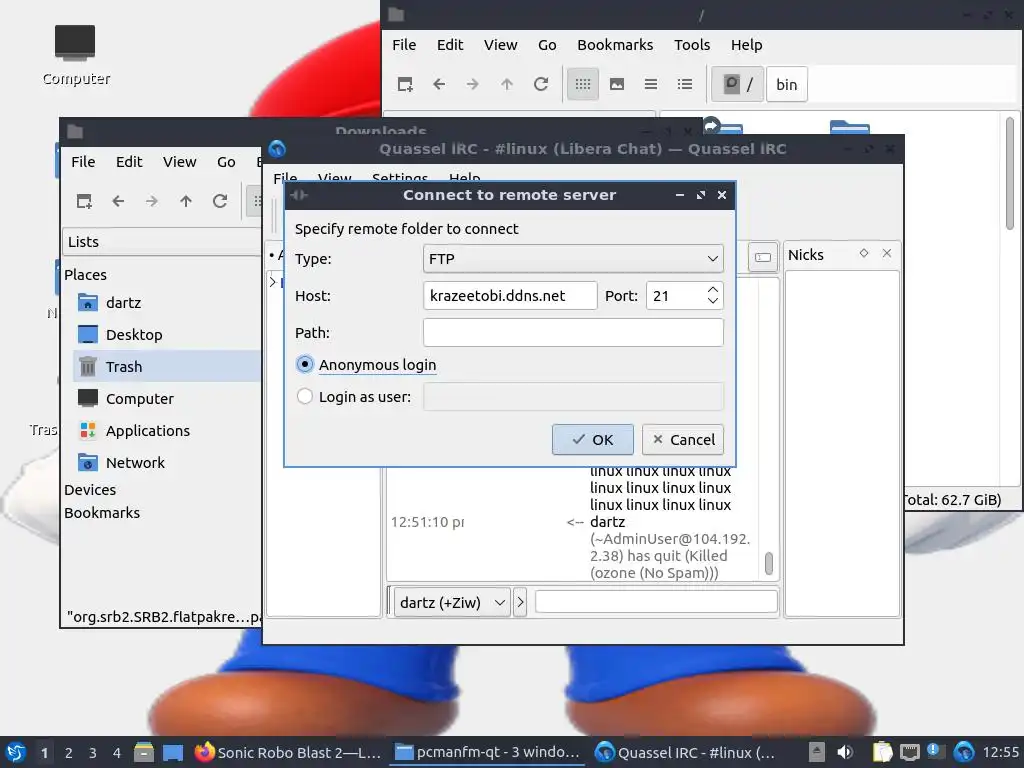Go forward in the root file manager window
Viewport: 1024px width, 768px height.
point(473,84)
